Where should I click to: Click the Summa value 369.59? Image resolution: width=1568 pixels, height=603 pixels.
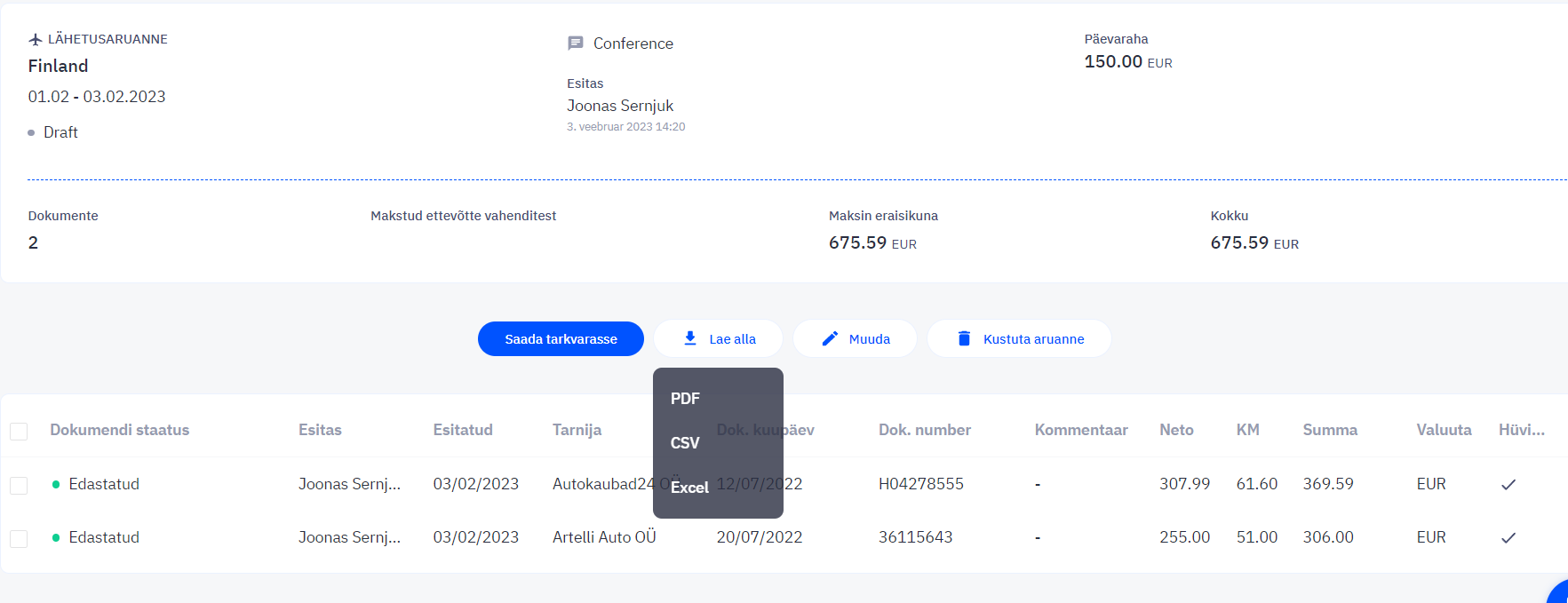1328,484
